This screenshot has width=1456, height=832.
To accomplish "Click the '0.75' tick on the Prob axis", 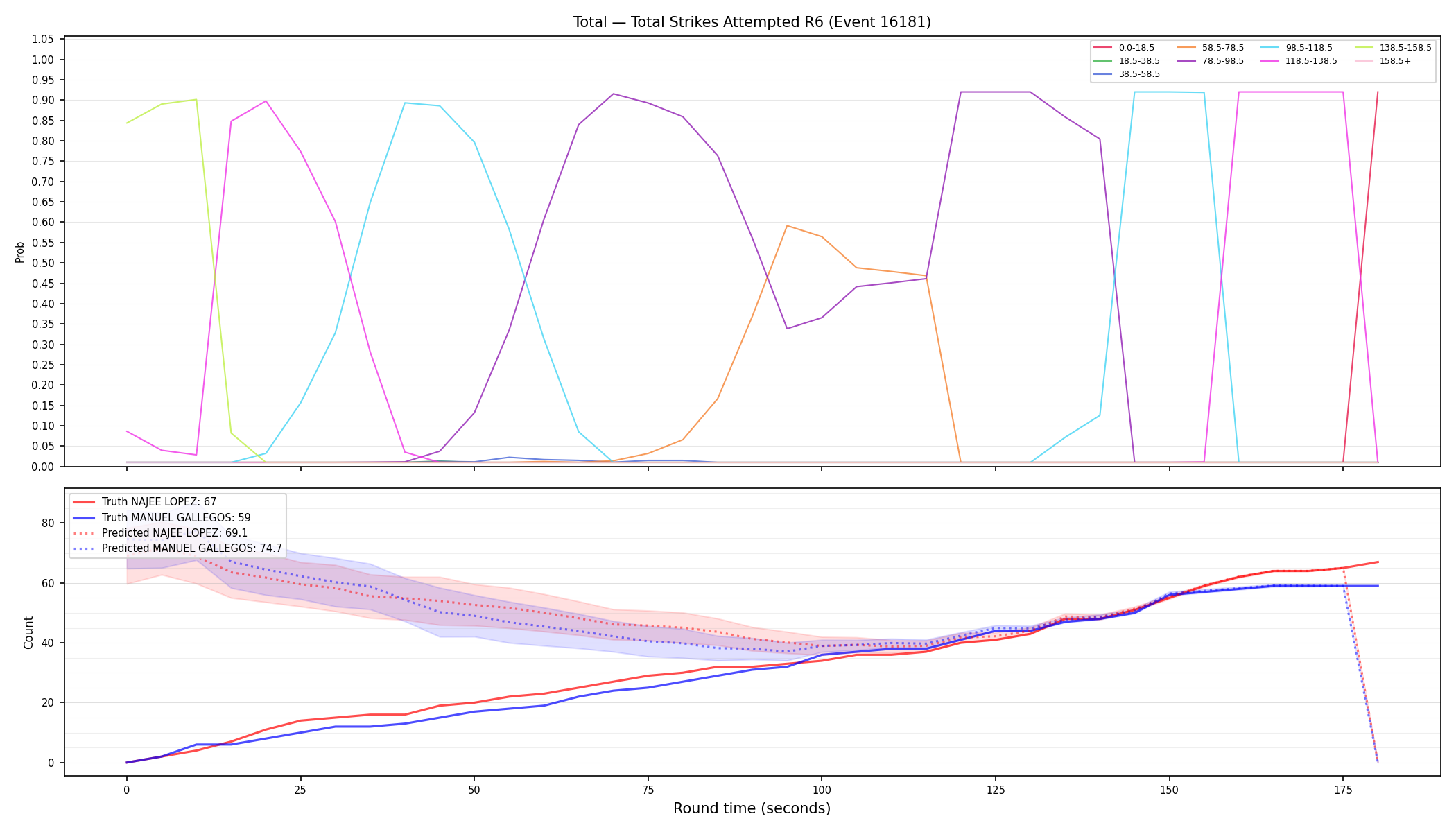I will 43,162.
